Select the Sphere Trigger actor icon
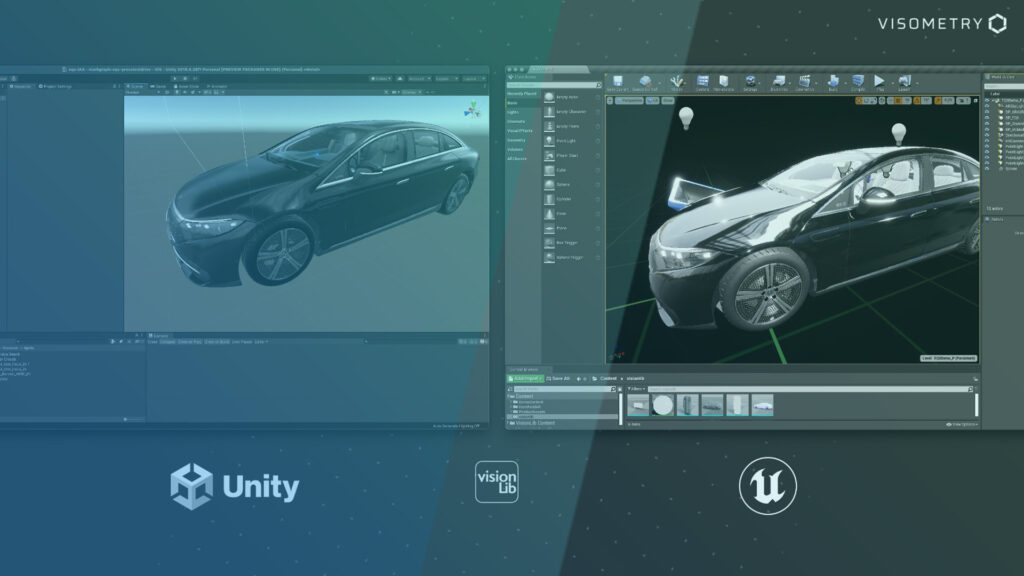The image size is (1024, 576). [549, 257]
